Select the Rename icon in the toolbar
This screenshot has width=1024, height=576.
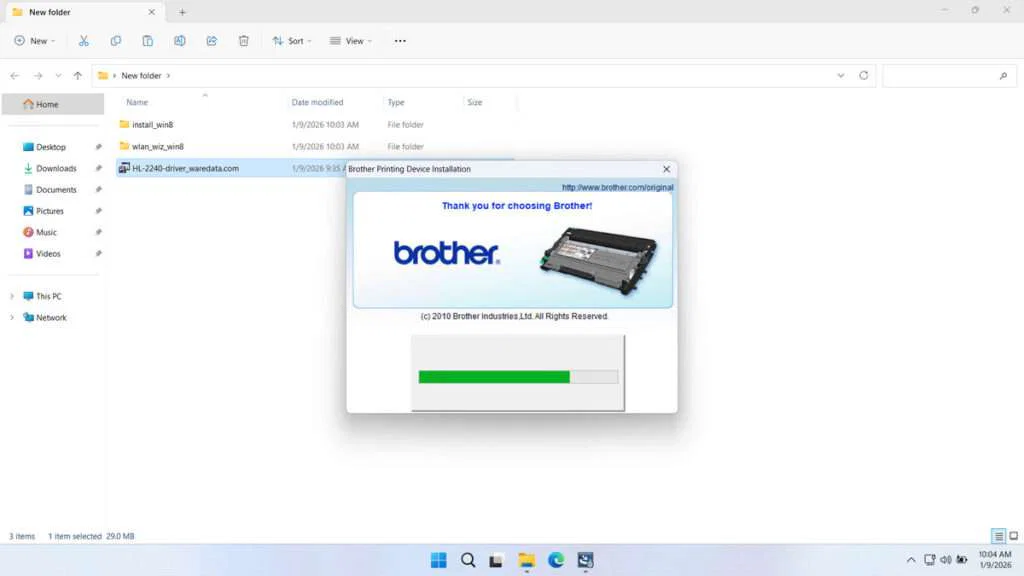(x=179, y=40)
